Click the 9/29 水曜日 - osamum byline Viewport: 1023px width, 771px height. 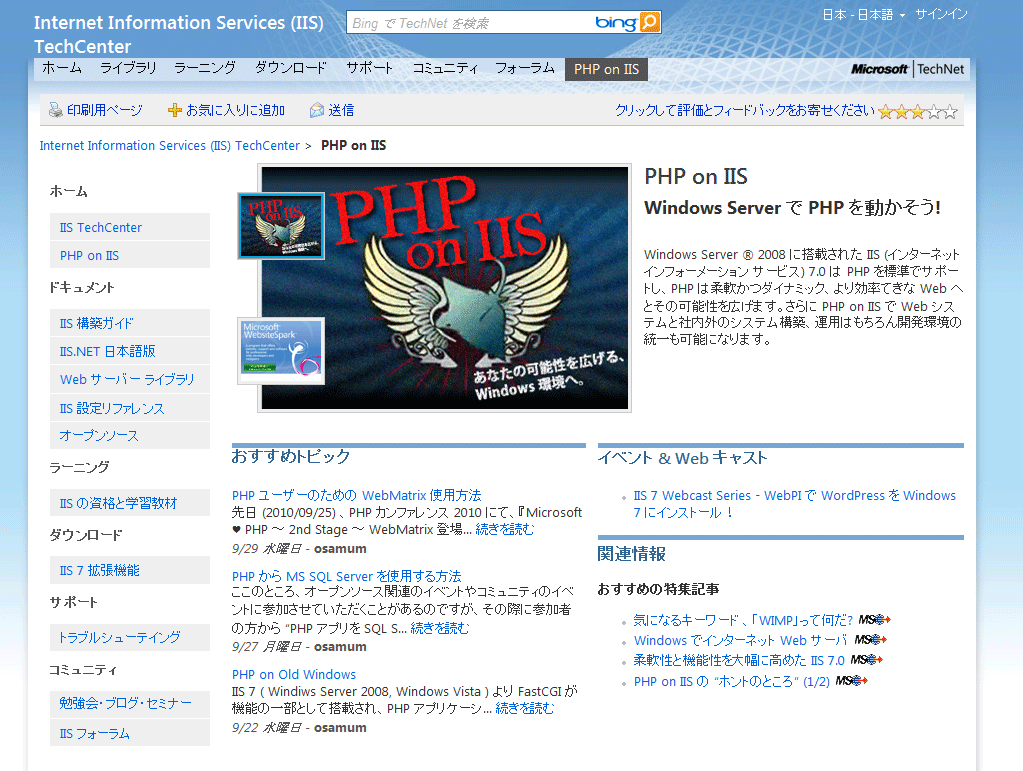299,549
